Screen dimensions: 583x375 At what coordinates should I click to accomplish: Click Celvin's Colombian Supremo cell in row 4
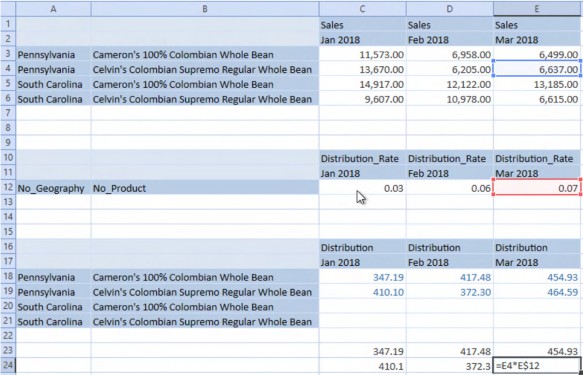point(204,69)
